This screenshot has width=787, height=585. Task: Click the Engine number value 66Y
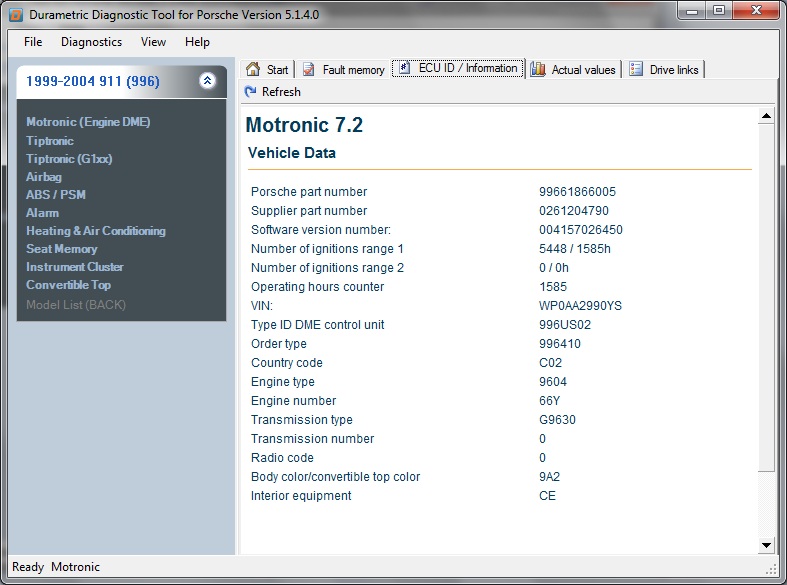coord(550,401)
